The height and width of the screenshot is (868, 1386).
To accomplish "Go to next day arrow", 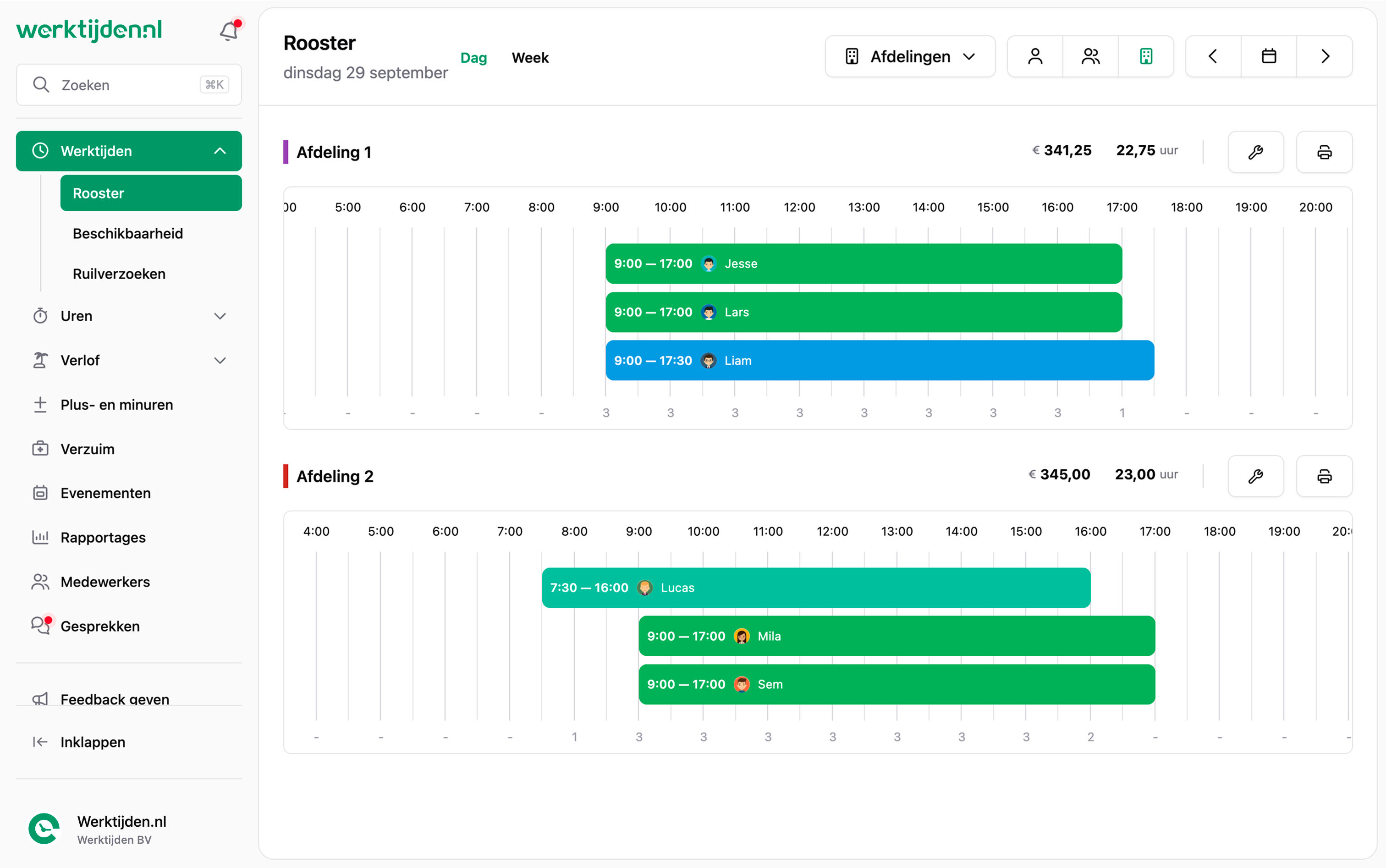I will (1325, 56).
